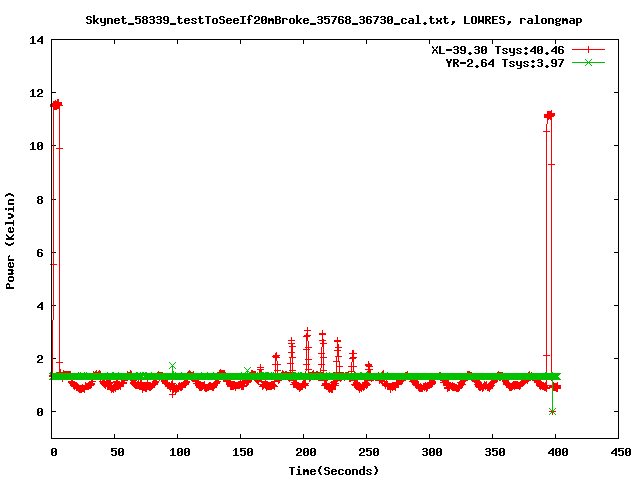Click the Time(Seconds) axis label
Image resolution: width=640 pixels, height=480 pixels.
tap(333, 471)
